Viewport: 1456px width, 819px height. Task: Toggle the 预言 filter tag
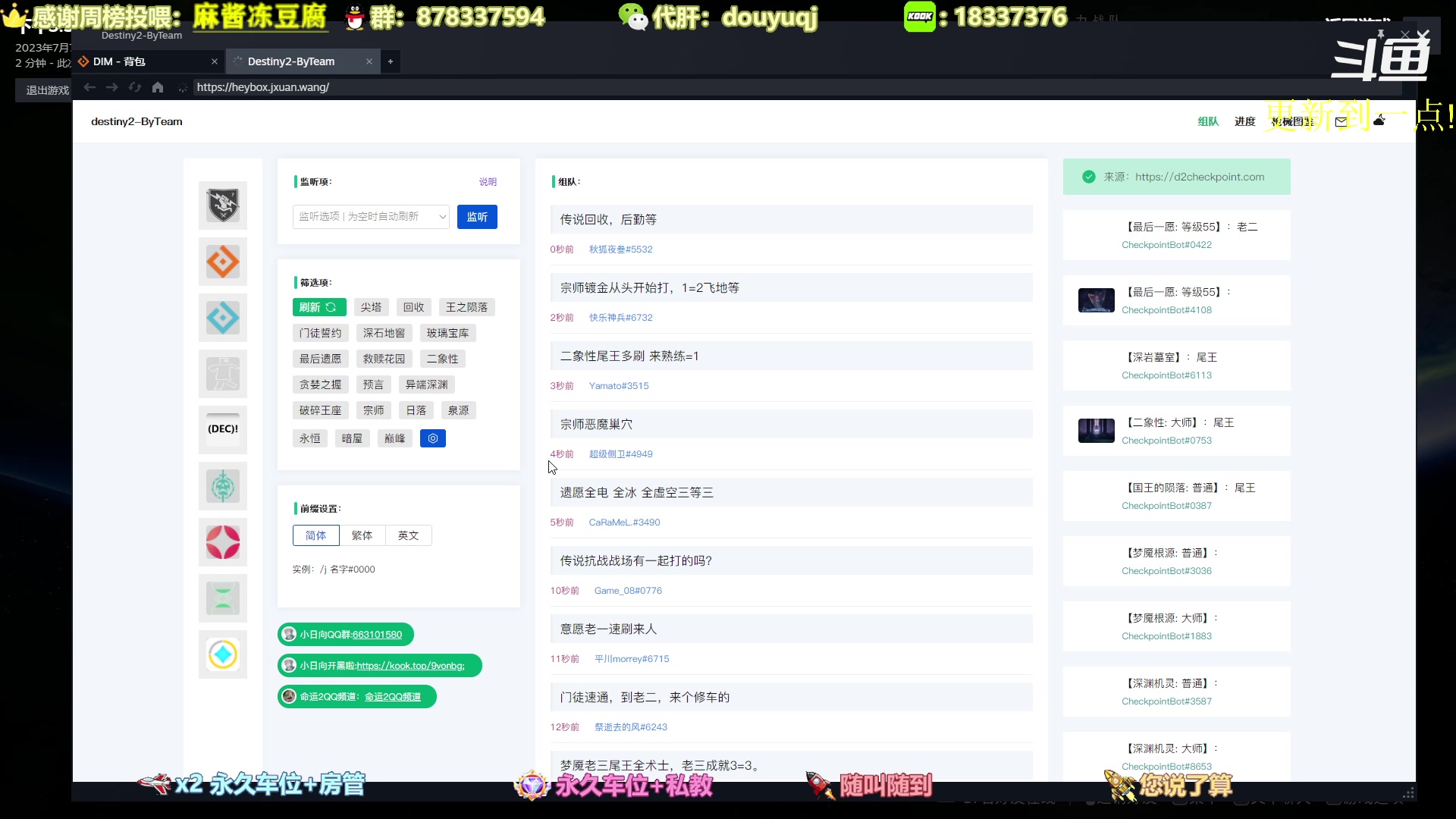[374, 384]
